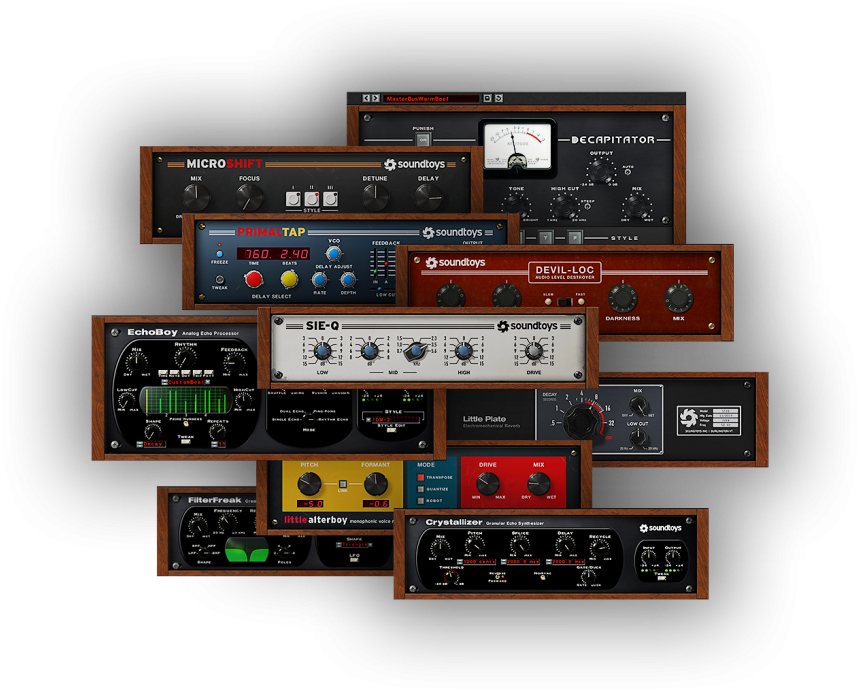Click the EchoBoy Feedback knob
The height and width of the screenshot is (690, 858).
pos(234,362)
